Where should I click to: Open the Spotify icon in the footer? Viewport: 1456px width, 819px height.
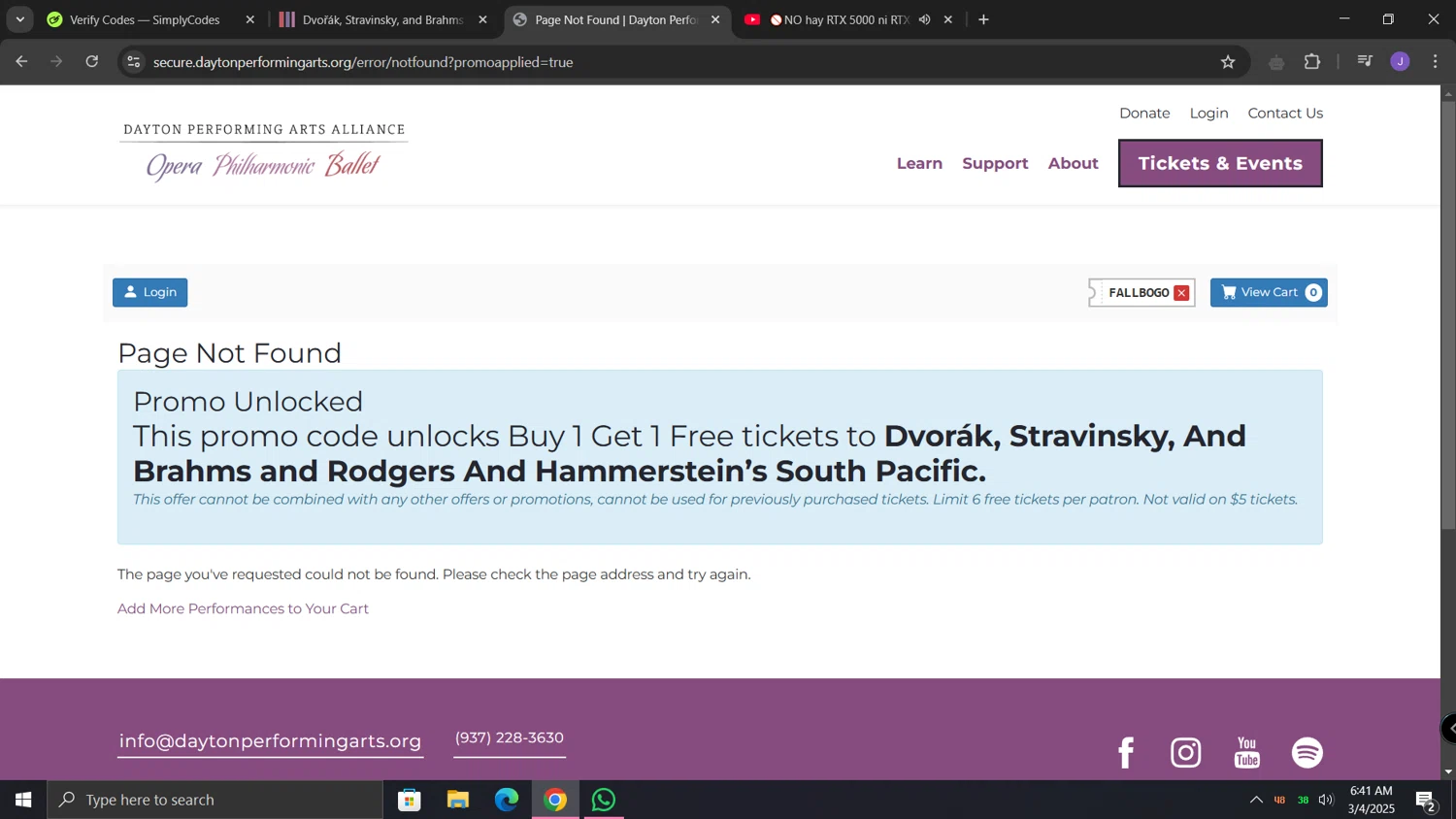tap(1307, 753)
